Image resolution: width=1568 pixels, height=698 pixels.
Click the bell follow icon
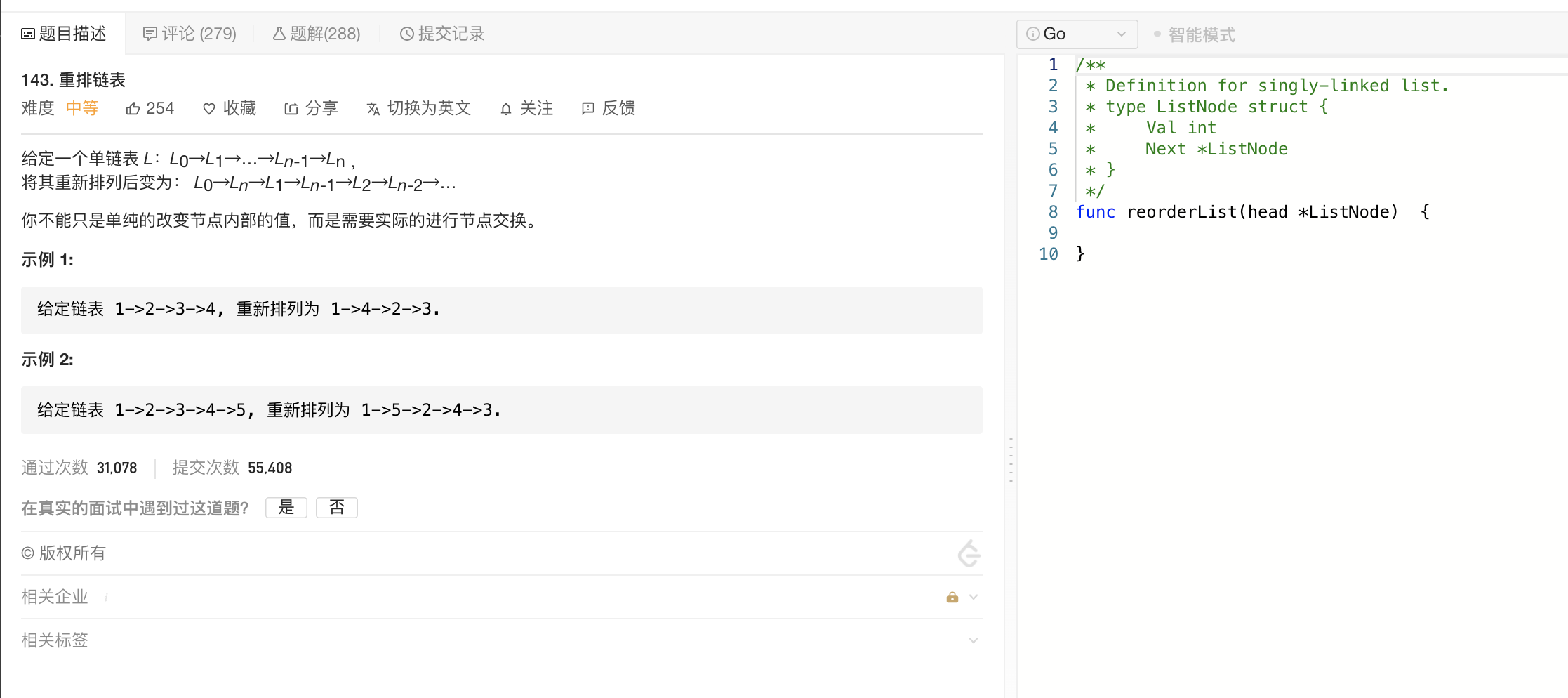(x=505, y=109)
